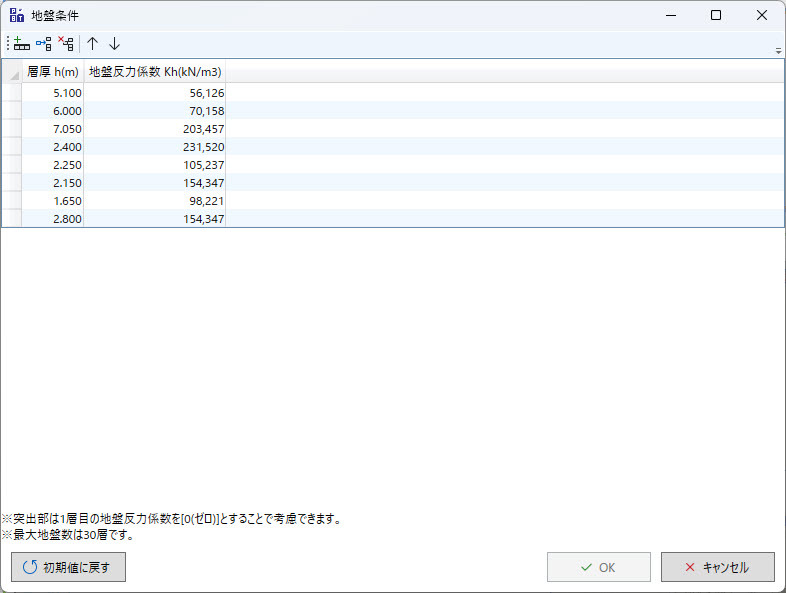Click the 地盤反力係数 Kh column header
786x593 pixels.
155,72
